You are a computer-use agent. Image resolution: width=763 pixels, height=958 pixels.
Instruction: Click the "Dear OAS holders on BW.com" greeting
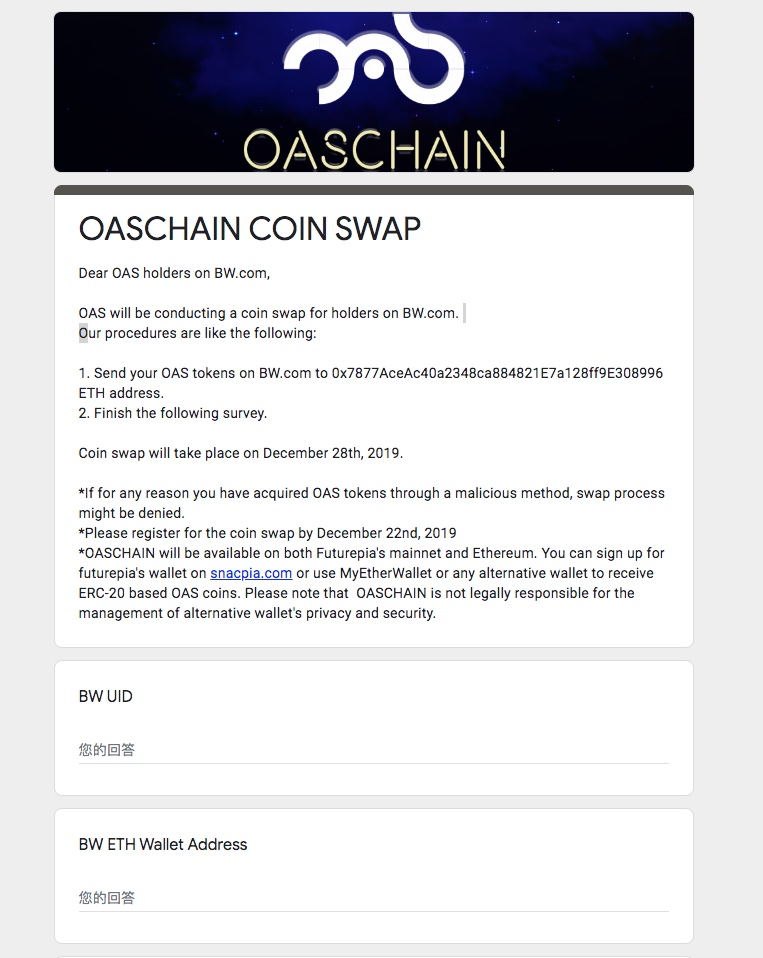coord(174,273)
